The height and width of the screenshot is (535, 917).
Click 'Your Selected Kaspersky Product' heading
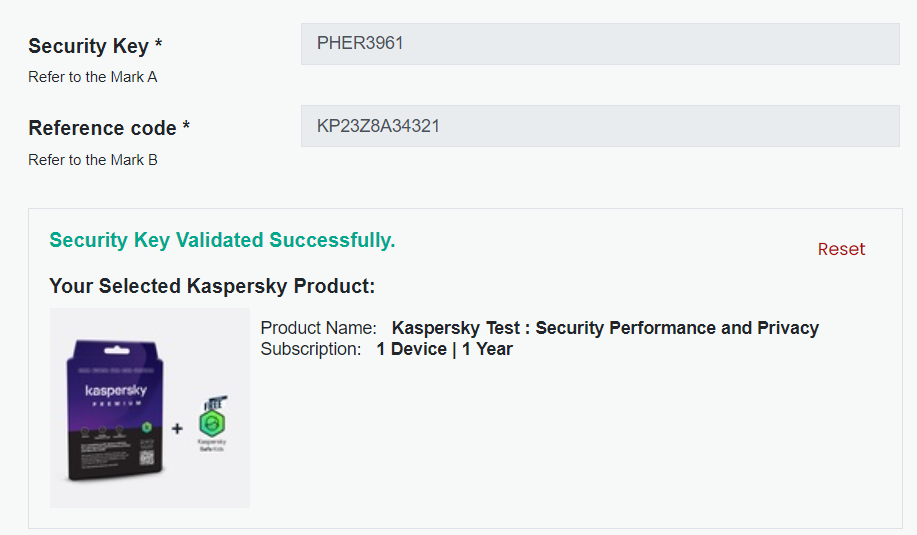point(212,286)
